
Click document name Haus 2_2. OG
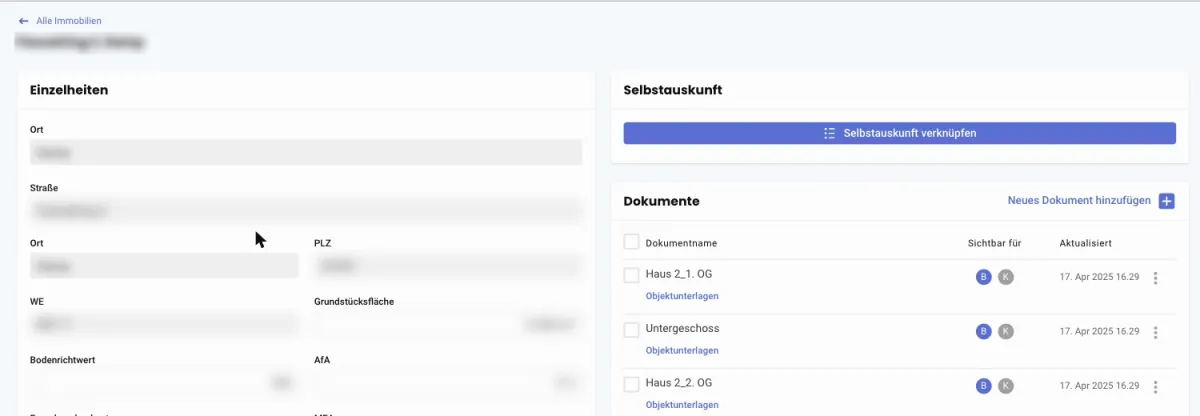679,383
